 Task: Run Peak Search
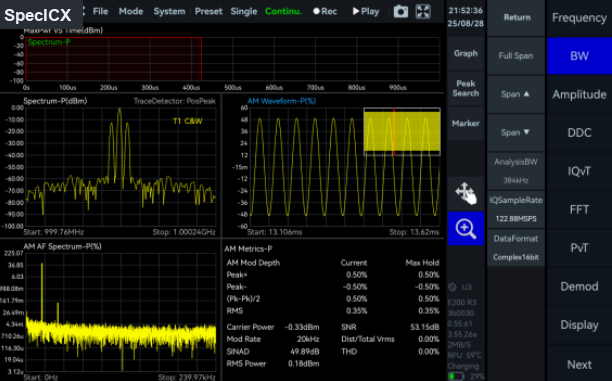coord(466,88)
